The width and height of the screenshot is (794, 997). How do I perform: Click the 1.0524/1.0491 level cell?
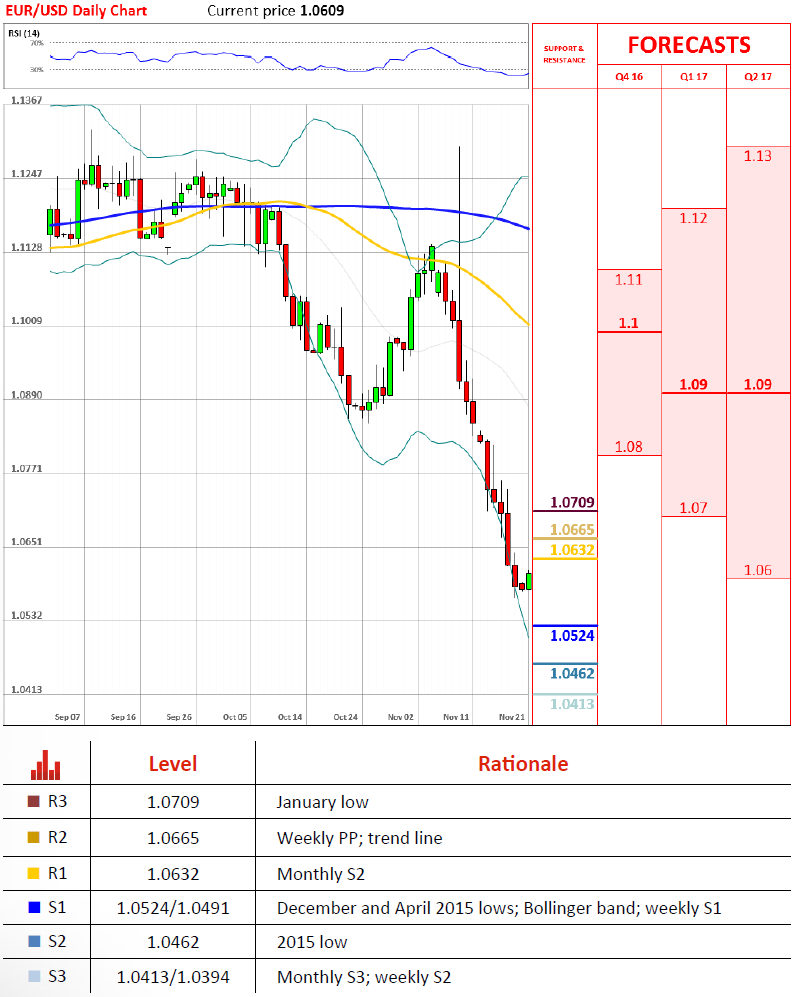coord(173,908)
